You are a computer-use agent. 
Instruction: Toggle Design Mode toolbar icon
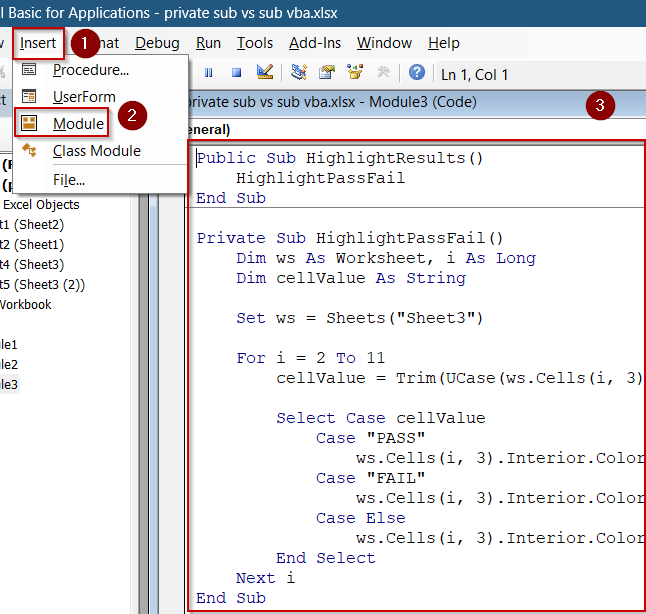264,73
